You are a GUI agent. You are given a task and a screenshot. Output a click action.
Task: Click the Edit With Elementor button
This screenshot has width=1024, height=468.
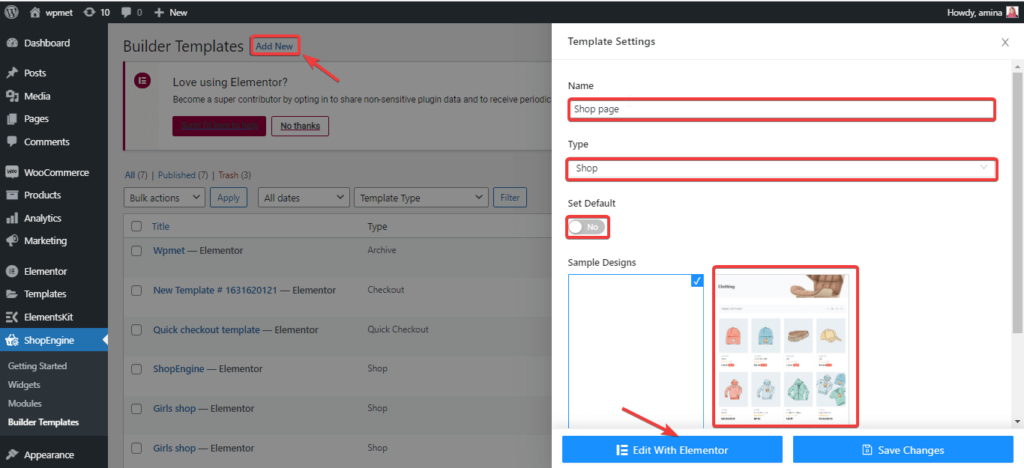(x=672, y=450)
